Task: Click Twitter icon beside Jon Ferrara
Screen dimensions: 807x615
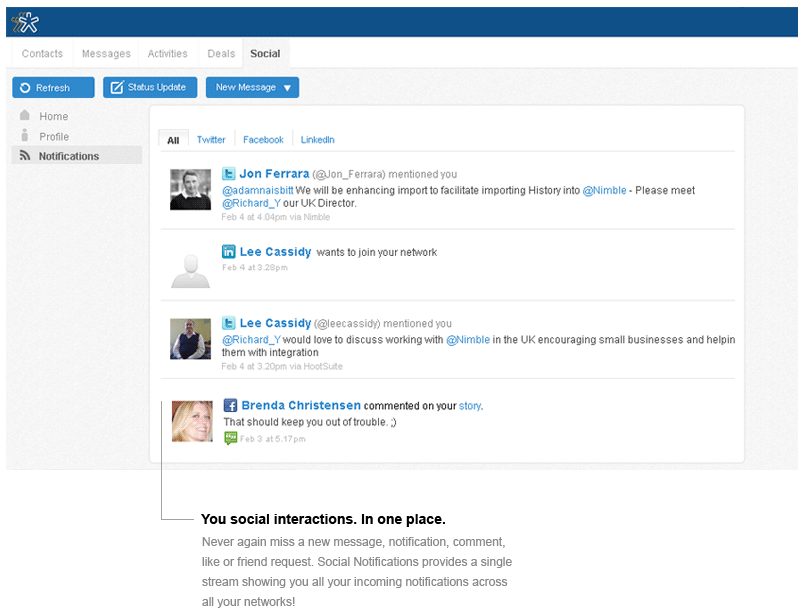Action: (229, 174)
